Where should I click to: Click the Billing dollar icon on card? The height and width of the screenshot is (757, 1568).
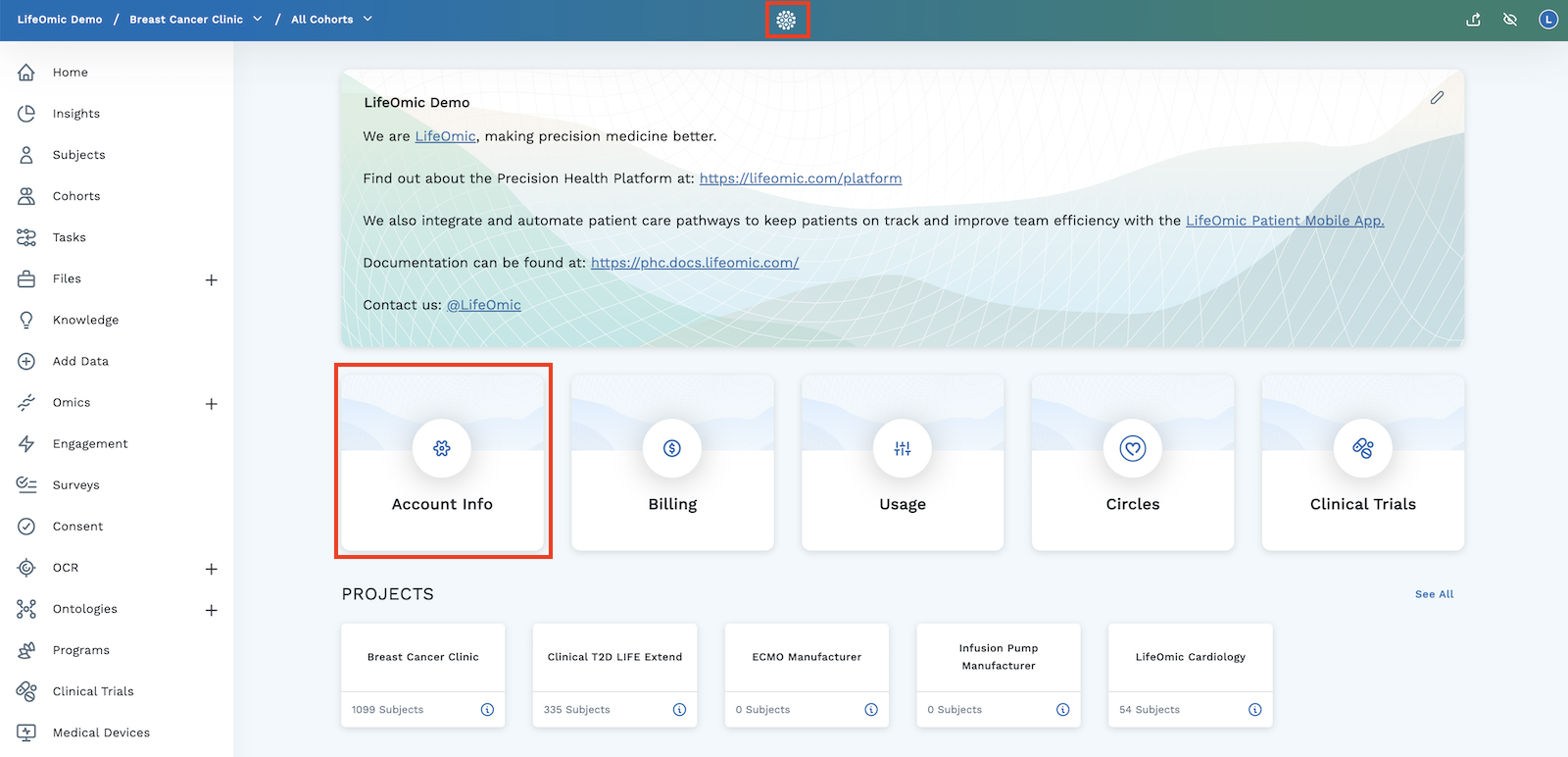click(672, 448)
